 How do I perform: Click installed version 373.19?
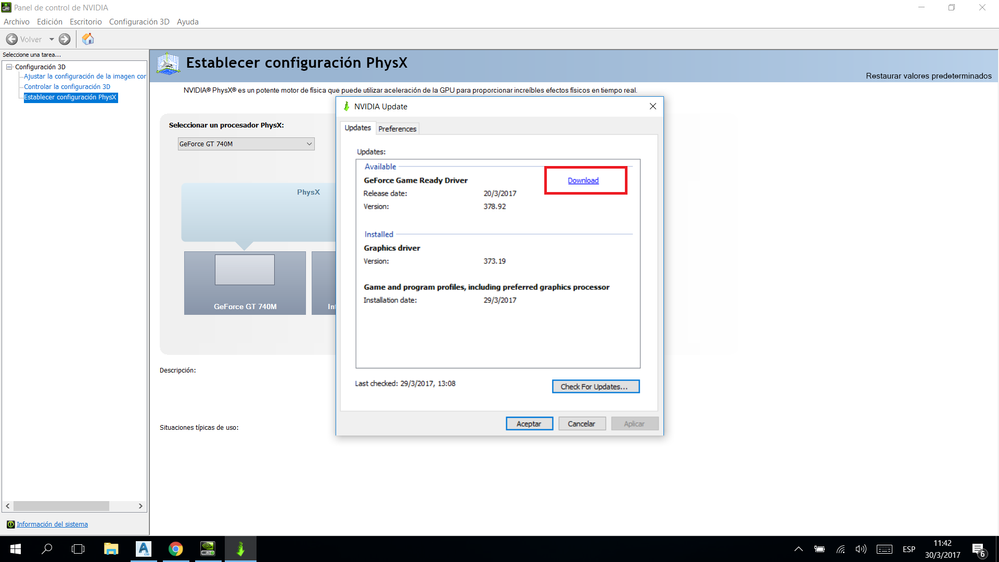click(x=494, y=261)
